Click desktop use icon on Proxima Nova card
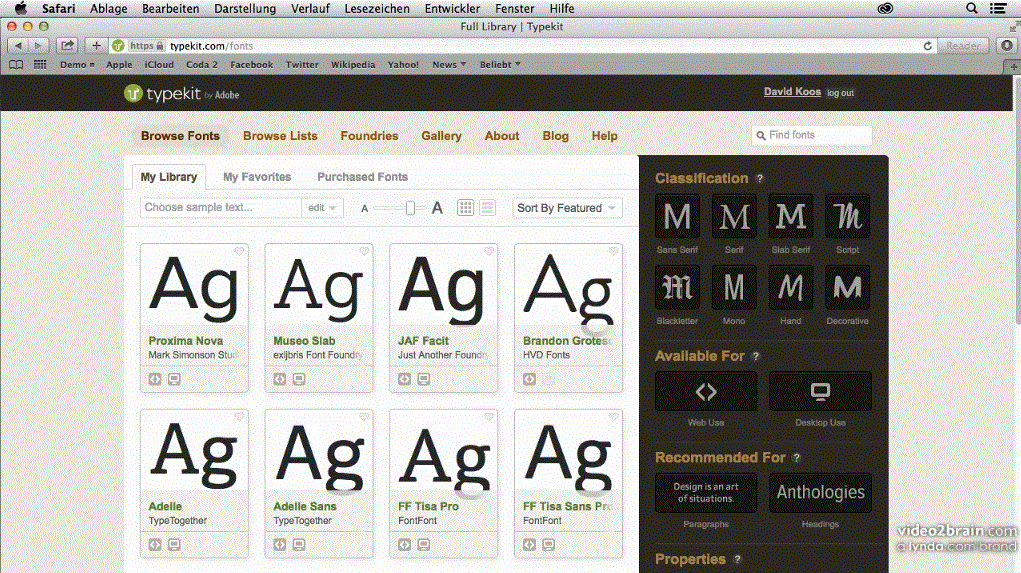1021x573 pixels. click(174, 379)
